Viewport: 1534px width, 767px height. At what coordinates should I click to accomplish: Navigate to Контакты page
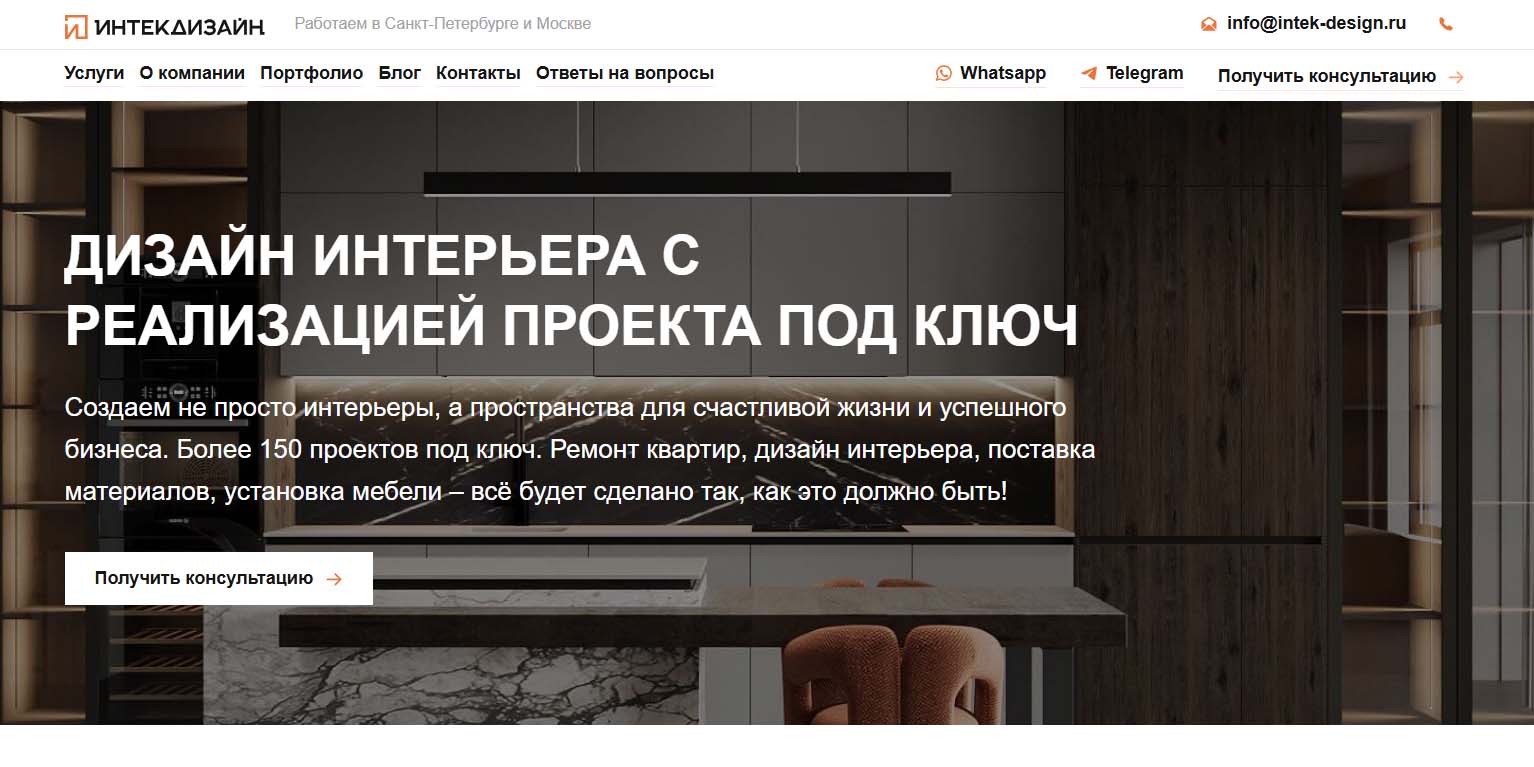click(x=478, y=73)
